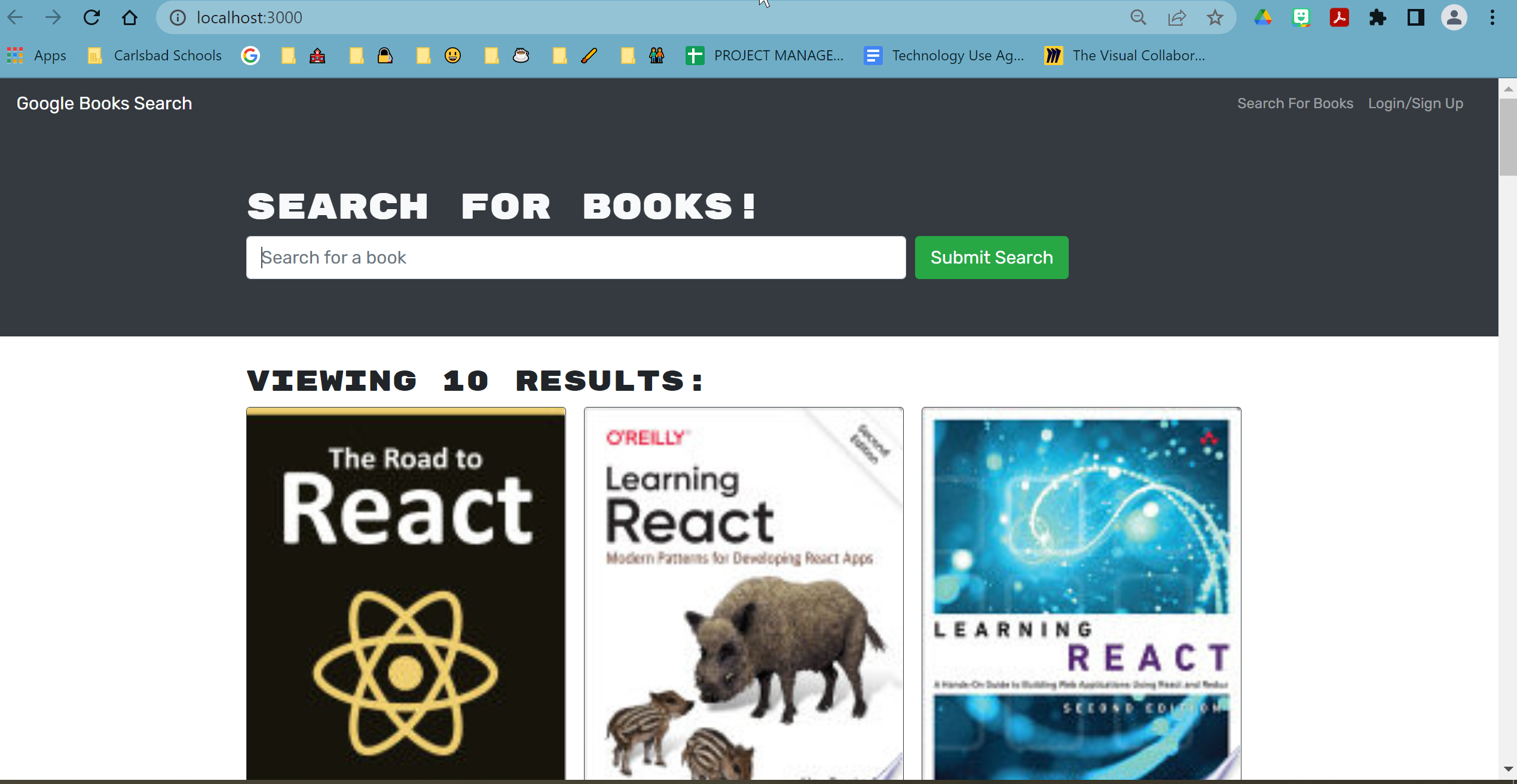This screenshot has height=784, width=1517.
Task: Open Chrome three-dot menu
Action: tap(1492, 17)
